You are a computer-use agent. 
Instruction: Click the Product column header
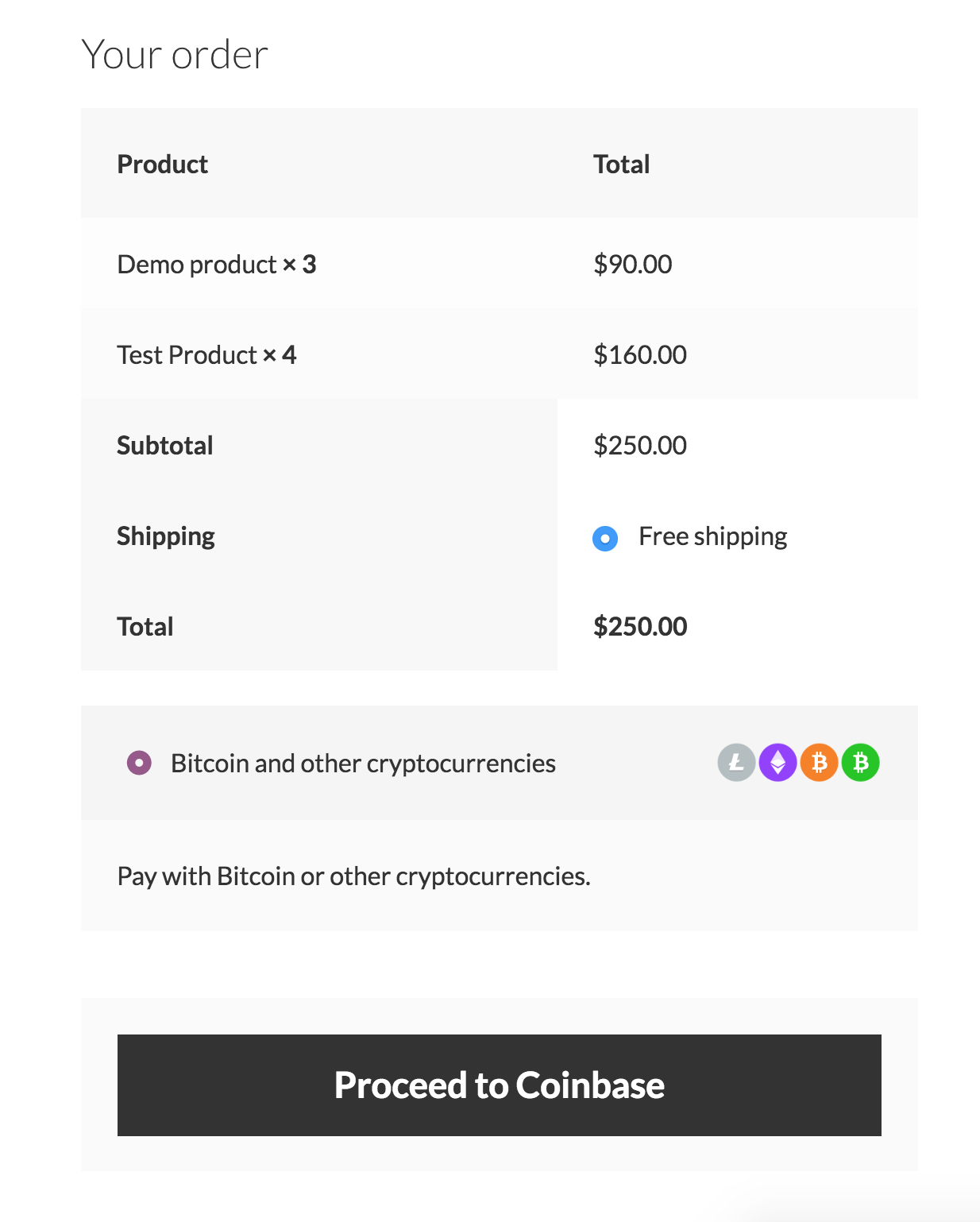(x=162, y=164)
